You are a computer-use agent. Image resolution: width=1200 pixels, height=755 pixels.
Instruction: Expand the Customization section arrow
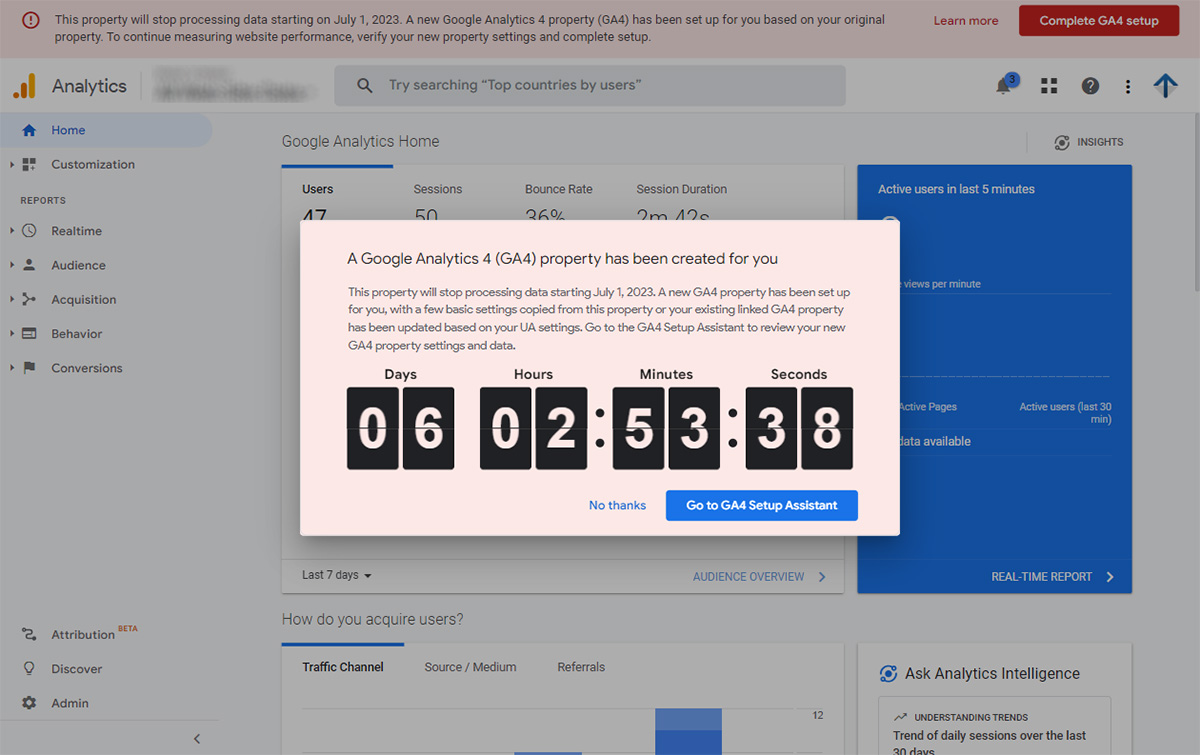tap(12, 164)
